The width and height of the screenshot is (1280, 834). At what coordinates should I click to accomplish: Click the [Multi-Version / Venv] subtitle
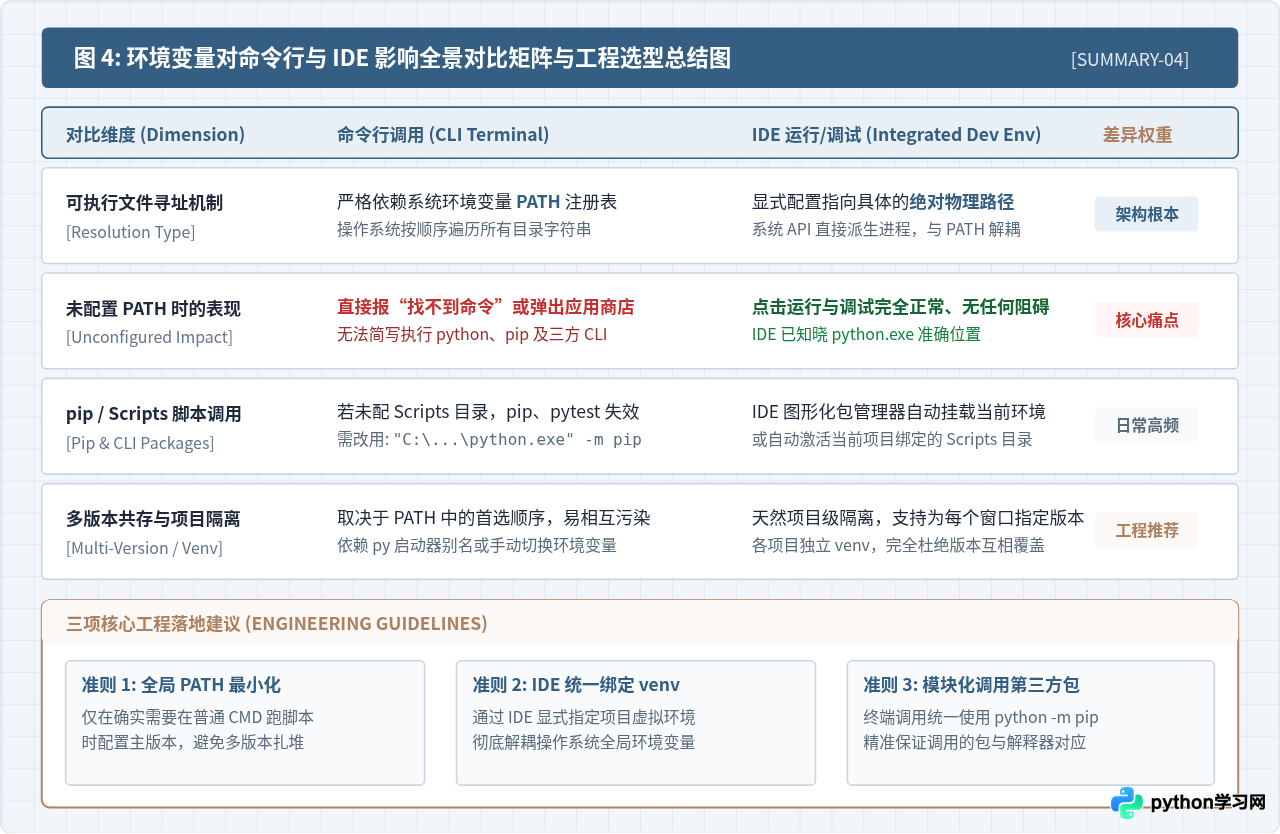click(x=144, y=548)
